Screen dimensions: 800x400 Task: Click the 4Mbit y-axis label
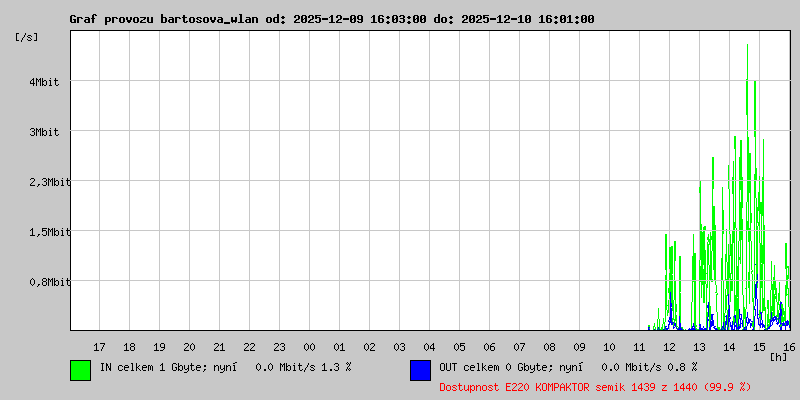click(44, 82)
